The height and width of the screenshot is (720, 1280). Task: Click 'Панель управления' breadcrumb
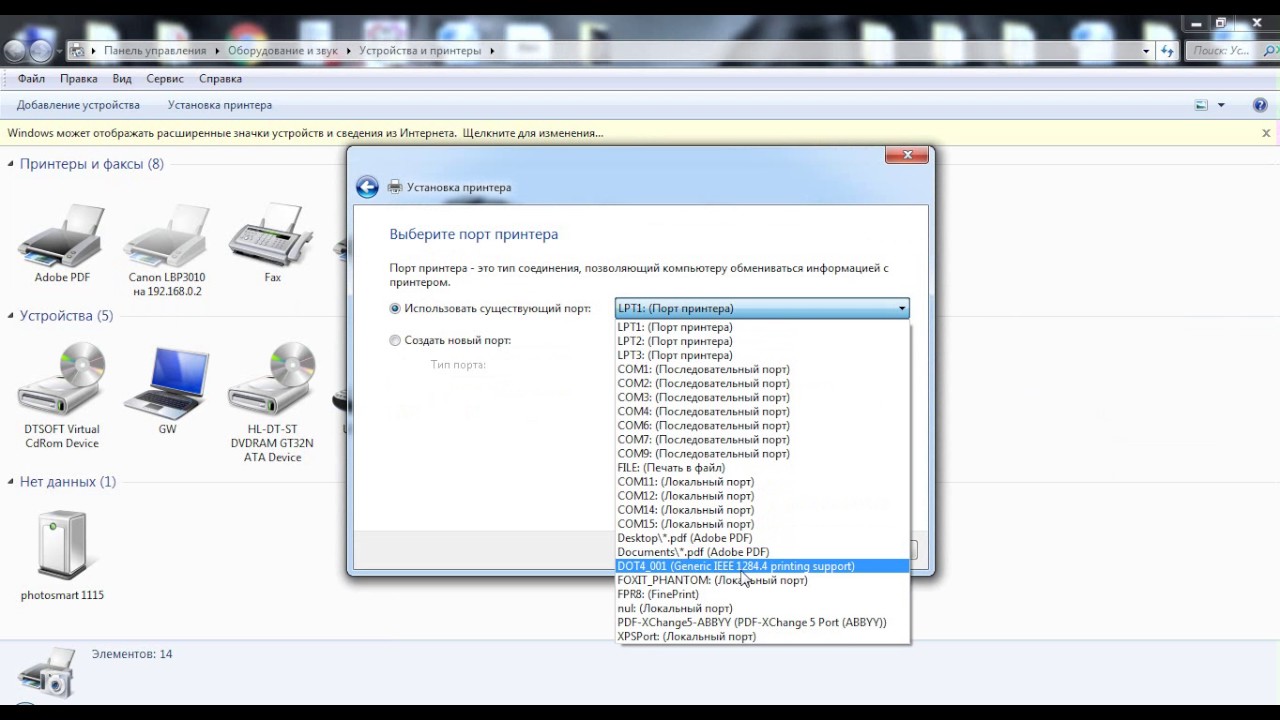(155, 50)
